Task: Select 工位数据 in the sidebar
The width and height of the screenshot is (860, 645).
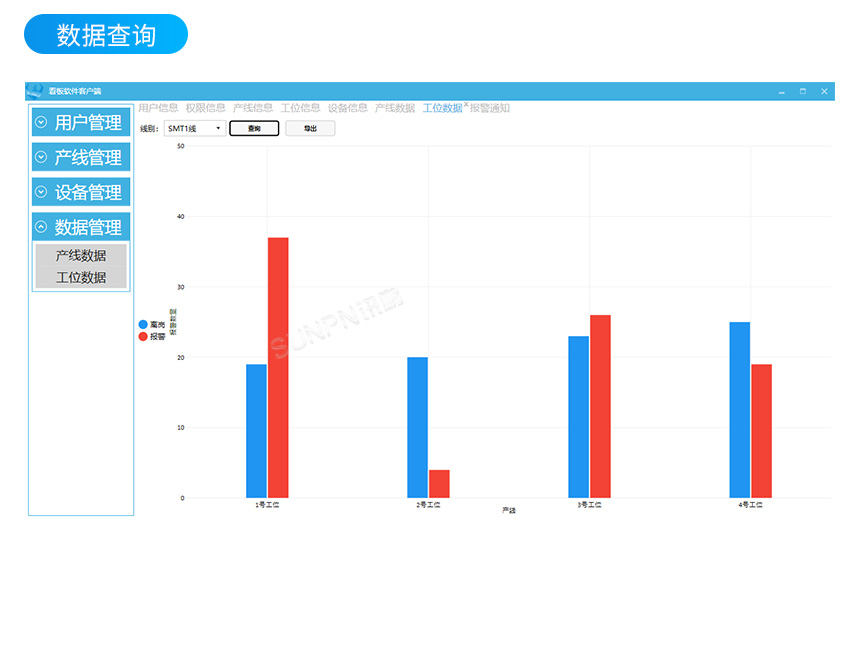Action: click(81, 277)
